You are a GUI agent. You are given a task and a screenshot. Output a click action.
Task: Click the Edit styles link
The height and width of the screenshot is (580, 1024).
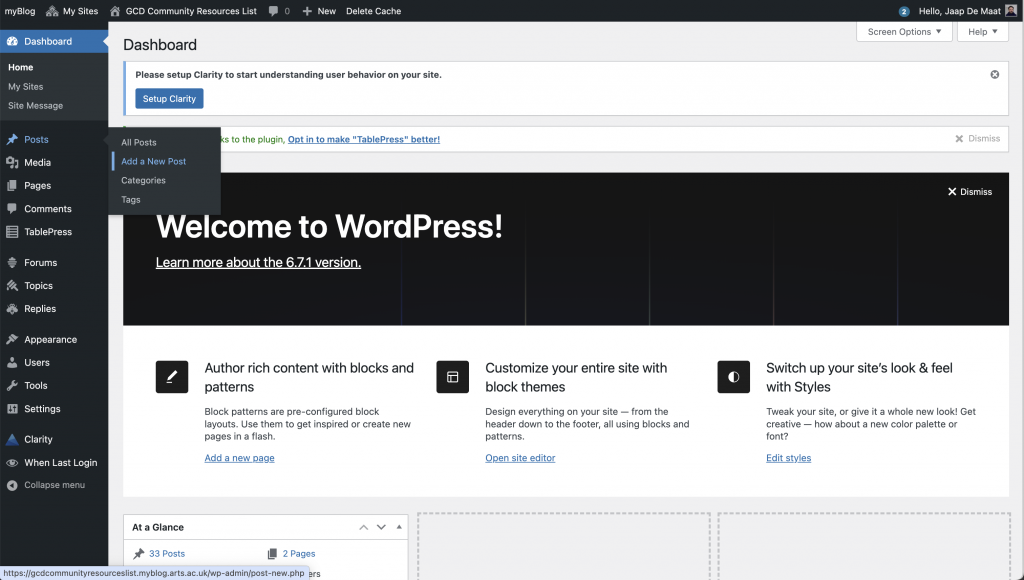pos(788,458)
